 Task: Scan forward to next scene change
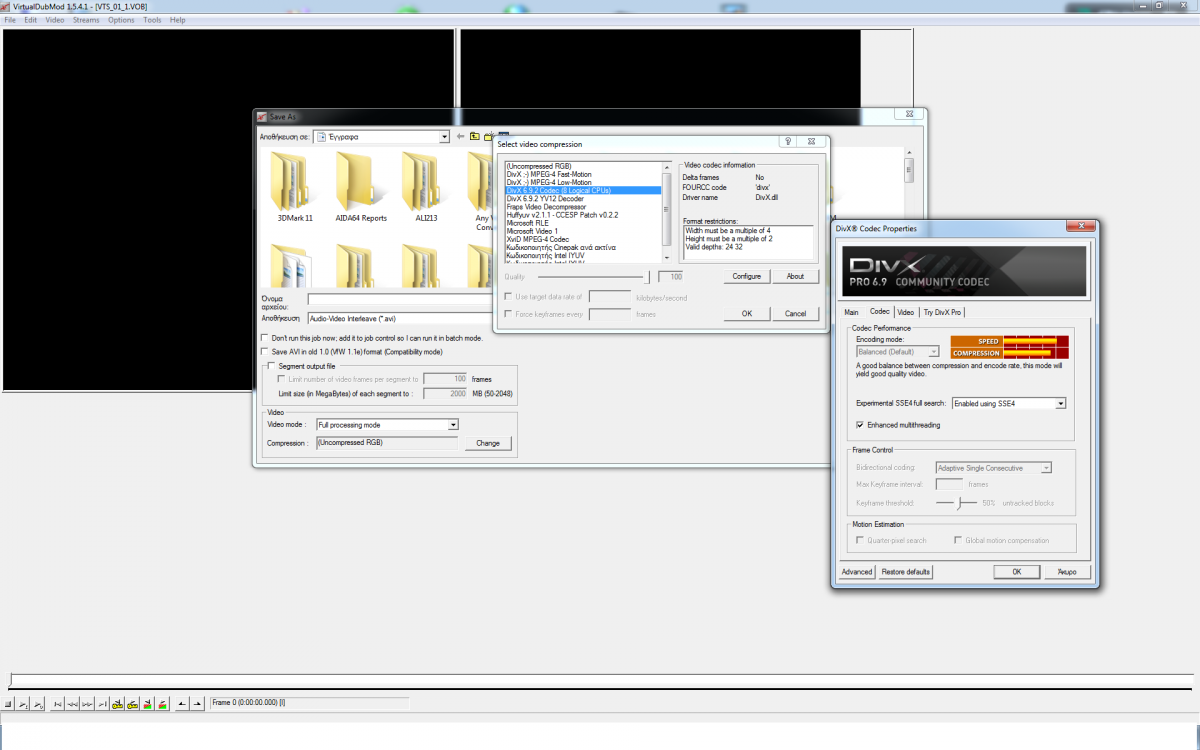tap(161, 704)
